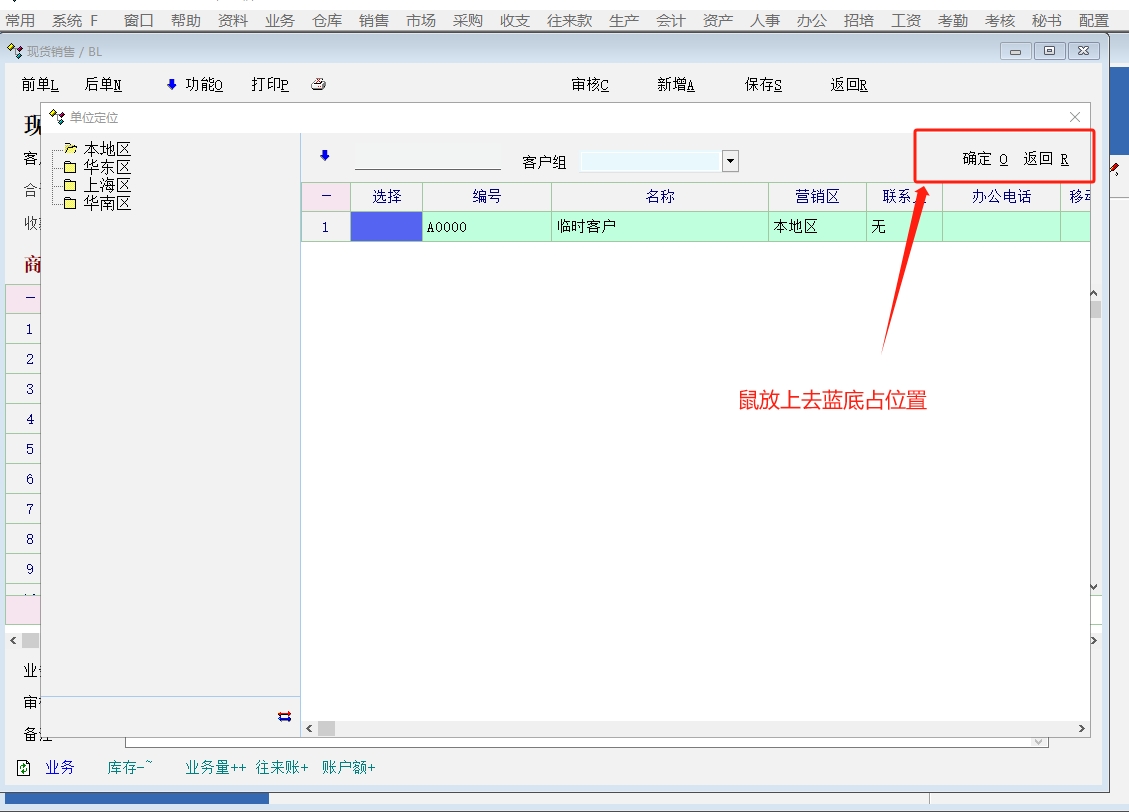Click the minus header cell in customer grid

325,197
